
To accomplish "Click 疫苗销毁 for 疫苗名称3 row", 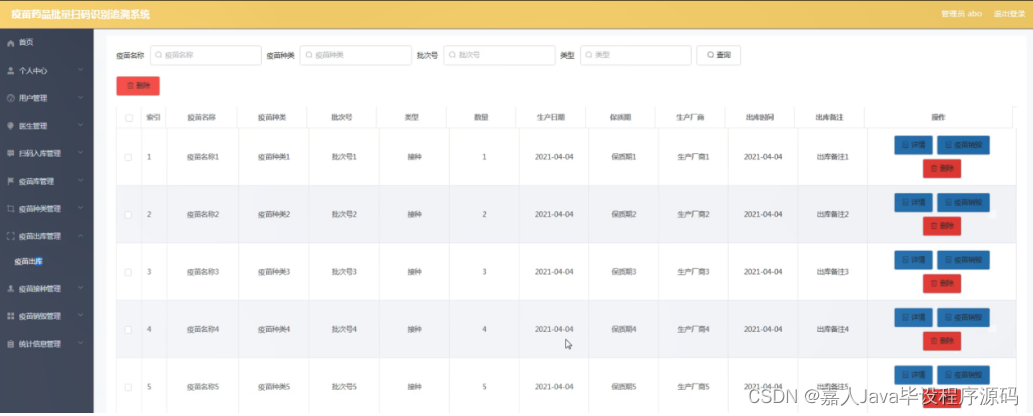I will pos(963,260).
